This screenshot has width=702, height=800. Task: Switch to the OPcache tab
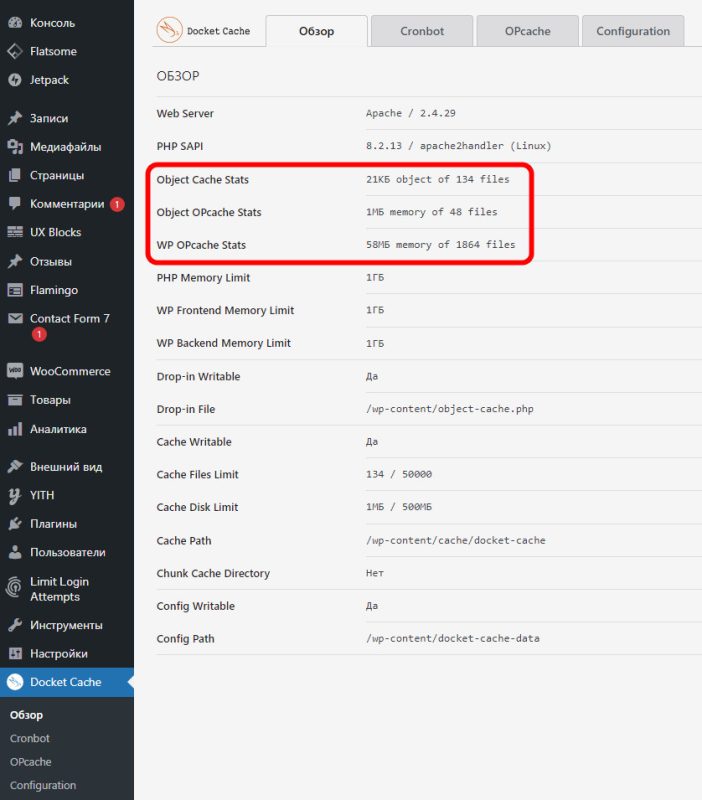pyautogui.click(x=527, y=31)
